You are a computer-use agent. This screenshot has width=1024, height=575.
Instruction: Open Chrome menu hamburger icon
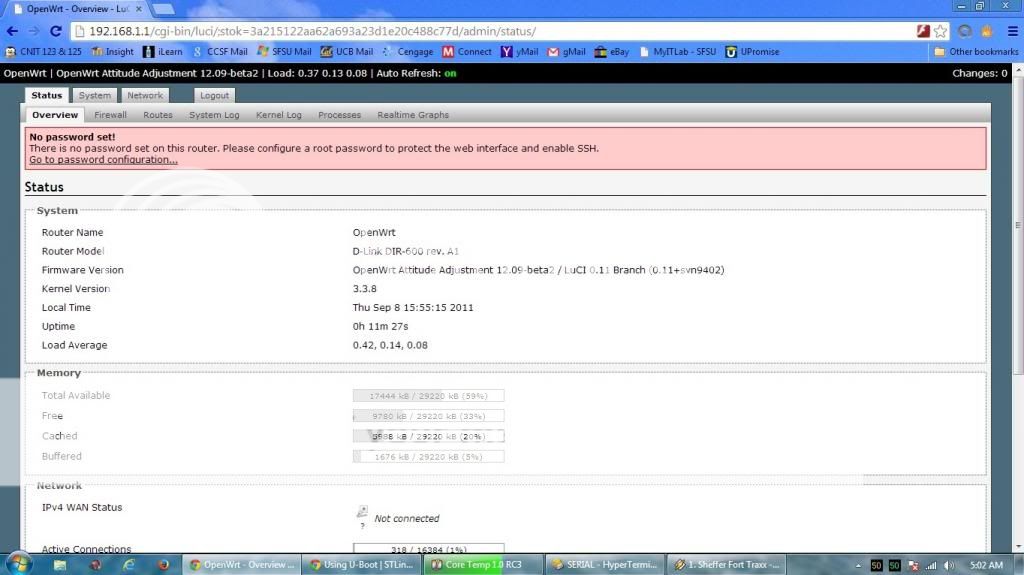[1012, 31]
